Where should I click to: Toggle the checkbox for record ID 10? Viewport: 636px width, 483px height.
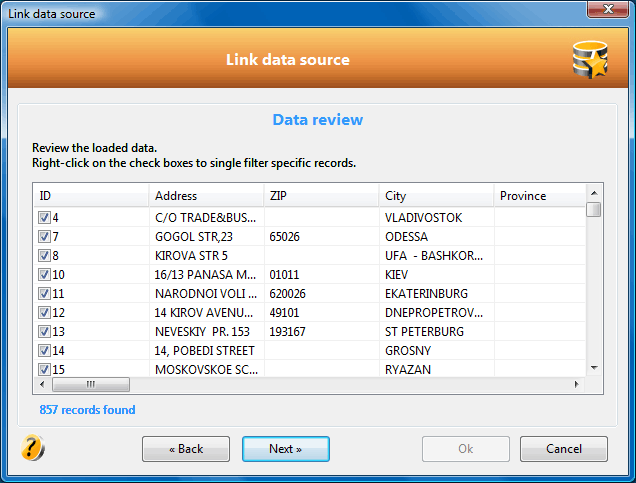44,275
